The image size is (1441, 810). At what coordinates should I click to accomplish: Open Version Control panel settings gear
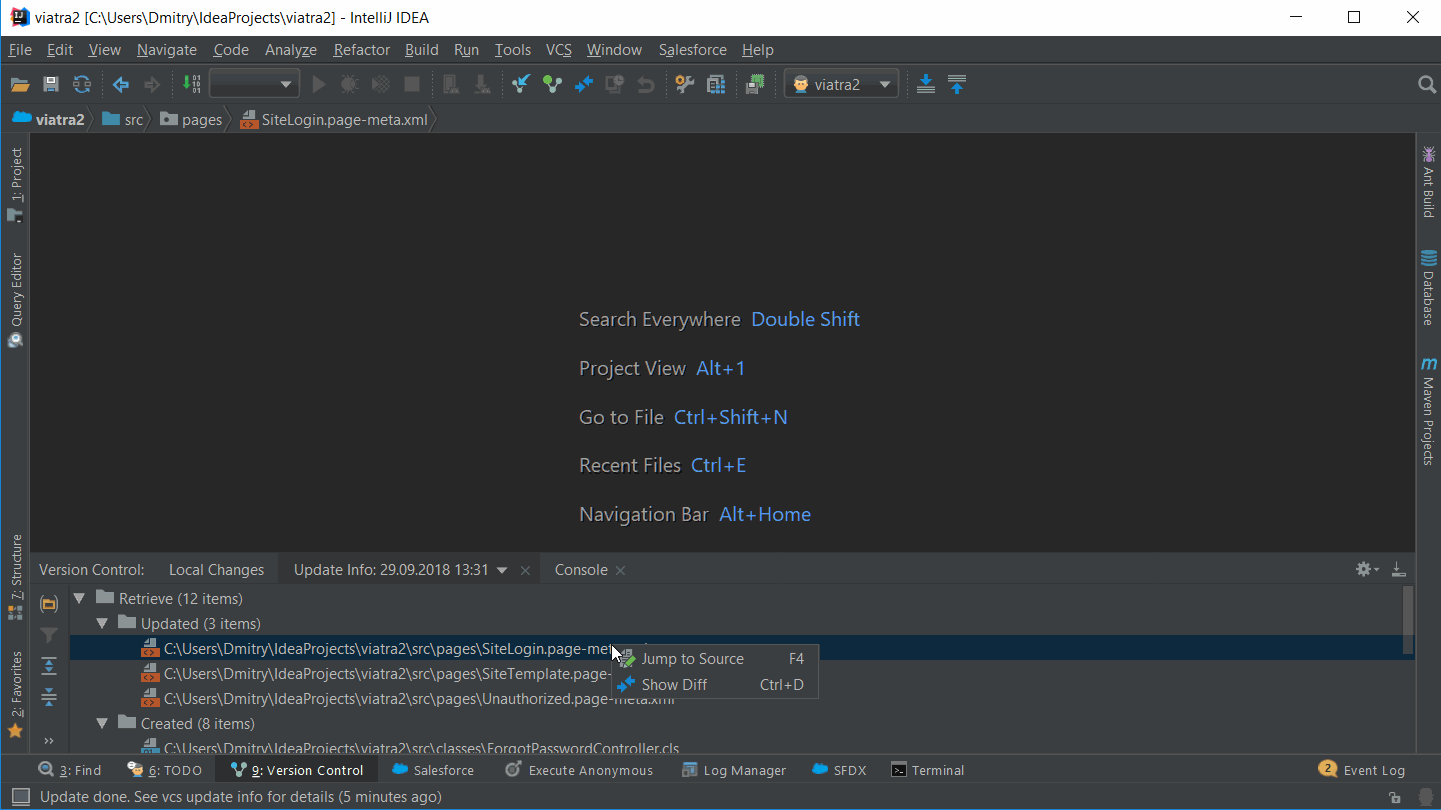tap(1367, 569)
